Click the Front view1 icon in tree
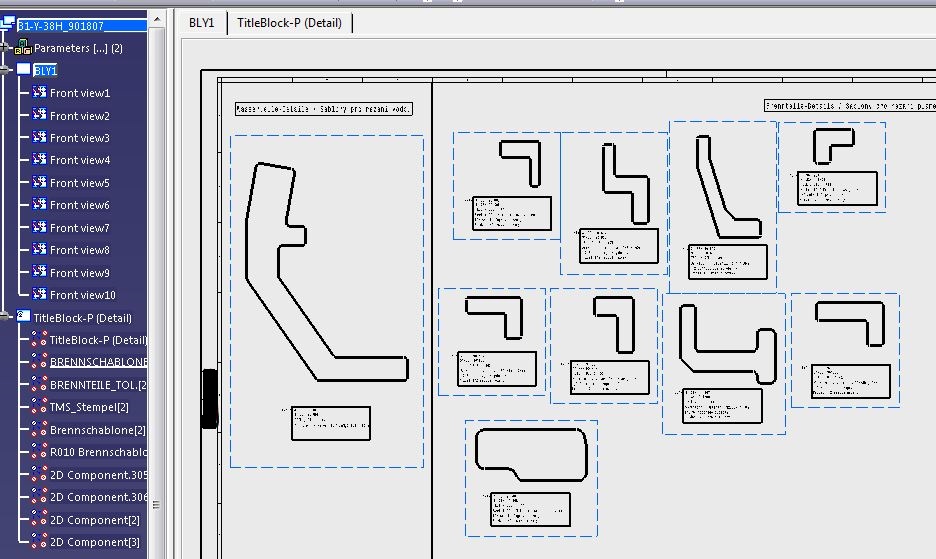This screenshot has width=936, height=559. [40, 92]
